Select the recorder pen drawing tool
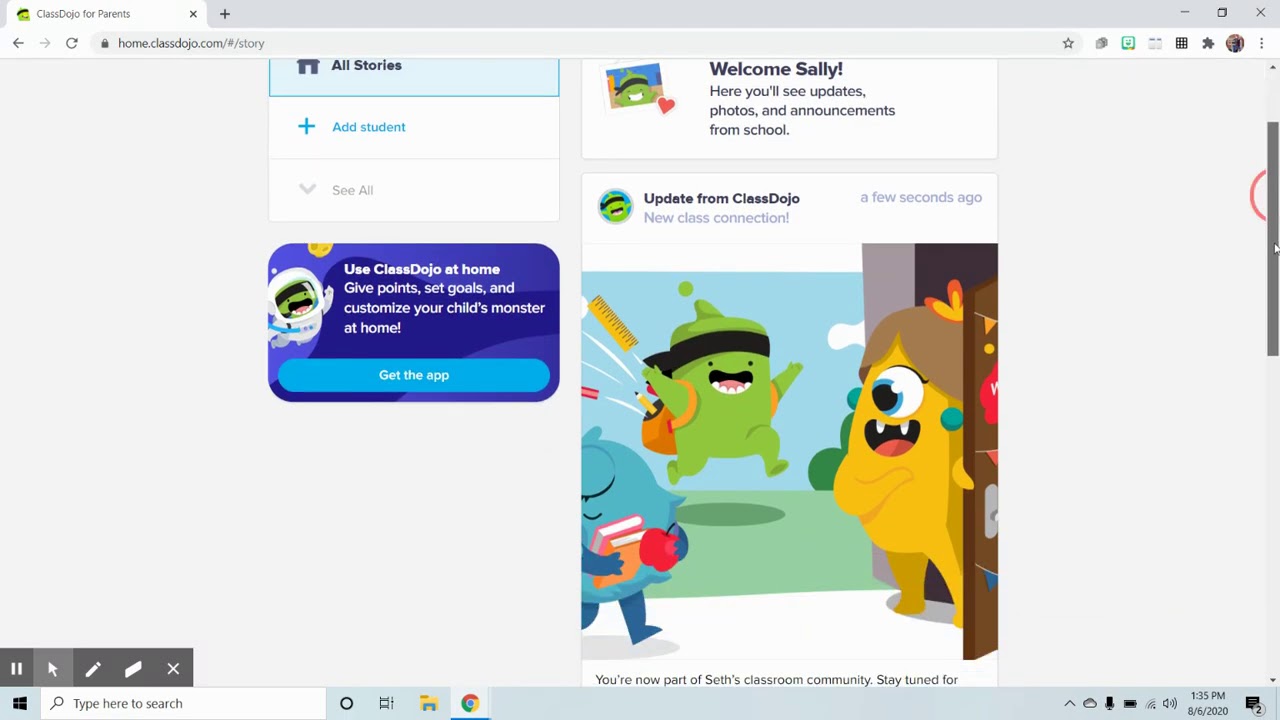The width and height of the screenshot is (1280, 720). (x=93, y=669)
